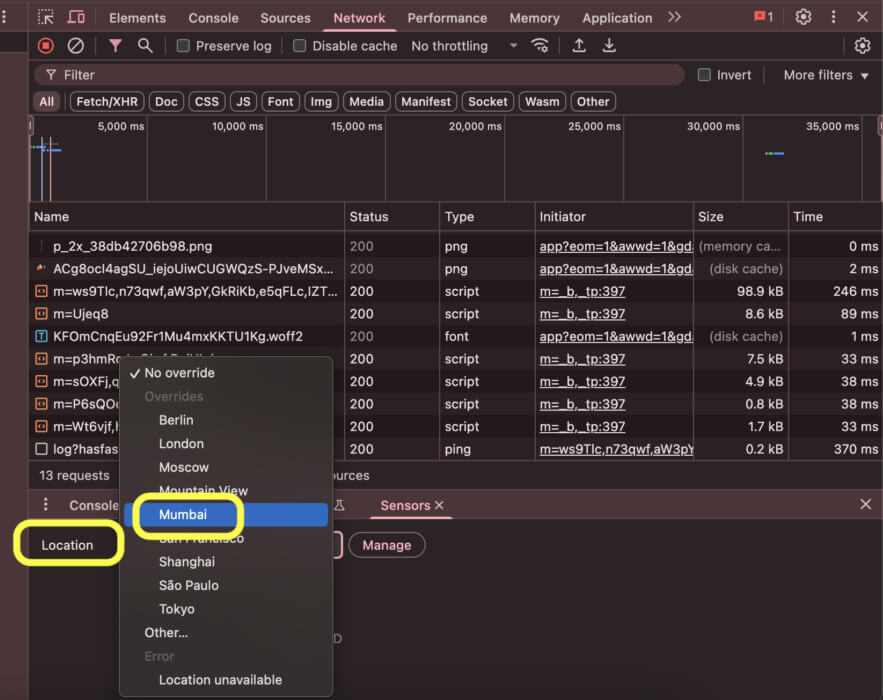Enable Disable cache checkbox
The height and width of the screenshot is (700, 883).
pos(300,46)
